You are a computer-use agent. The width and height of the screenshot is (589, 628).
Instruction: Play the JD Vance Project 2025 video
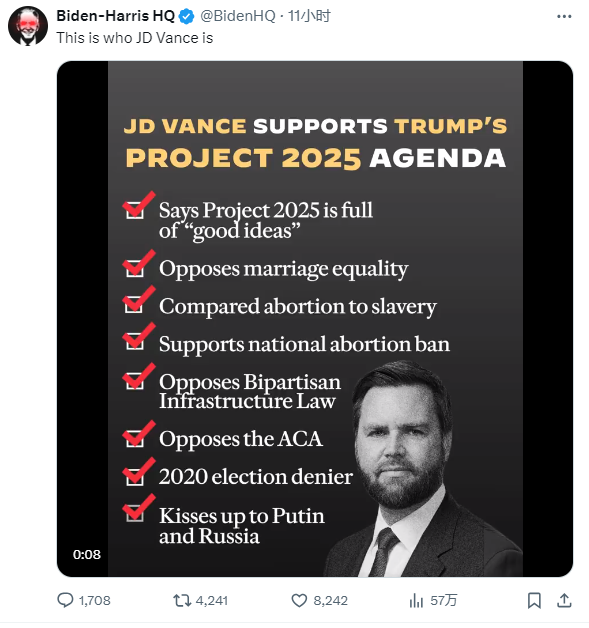315,319
